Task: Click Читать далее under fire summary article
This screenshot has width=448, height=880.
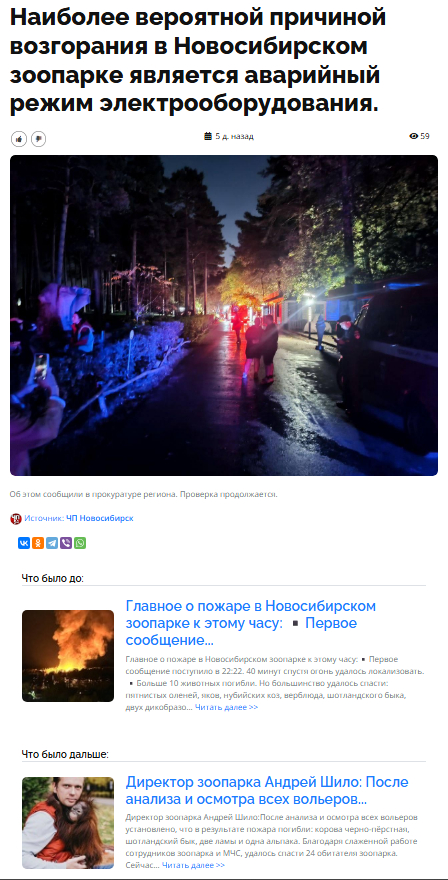Action: point(226,707)
